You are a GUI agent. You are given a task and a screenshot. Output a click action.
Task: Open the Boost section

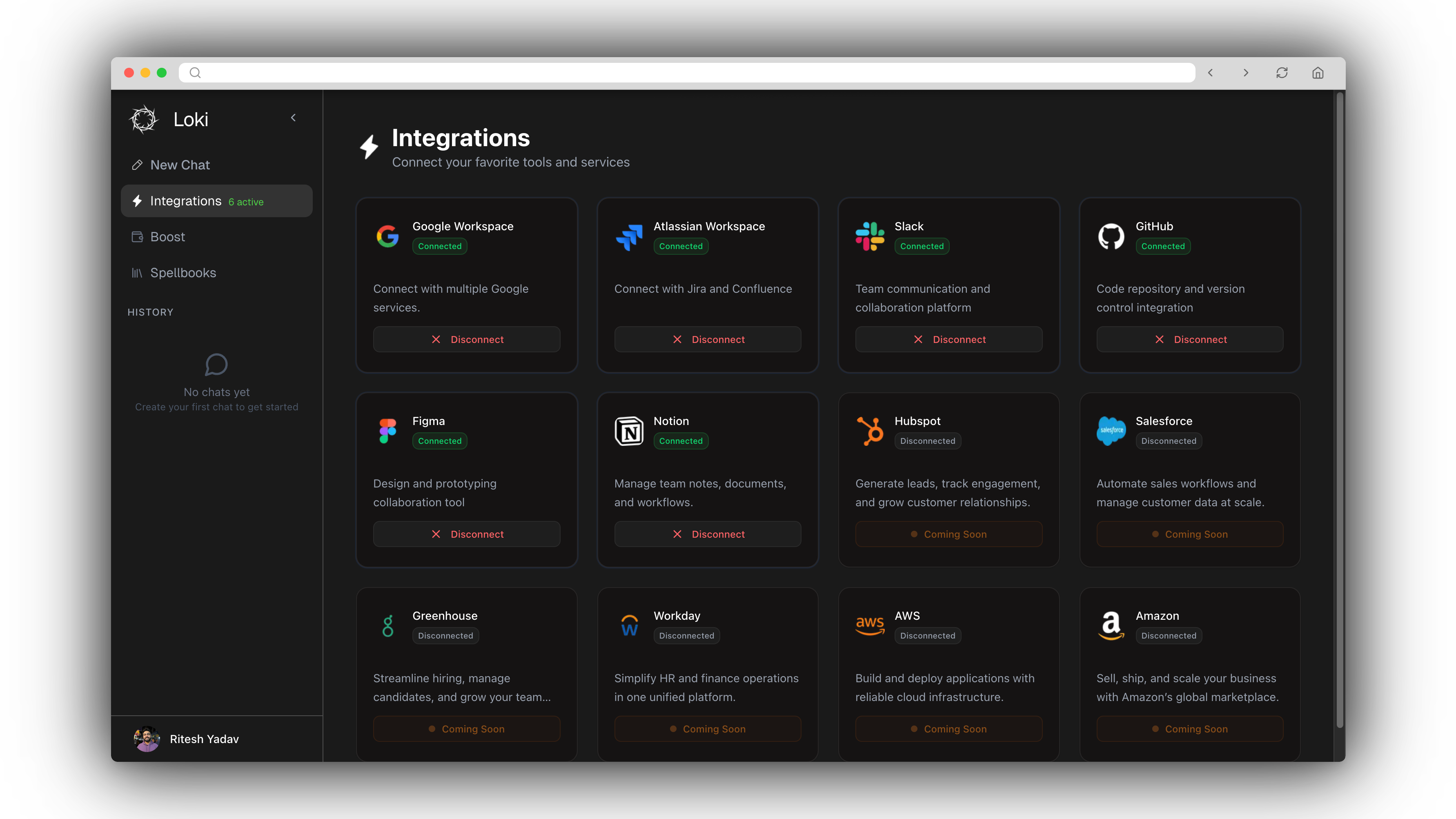coord(167,237)
